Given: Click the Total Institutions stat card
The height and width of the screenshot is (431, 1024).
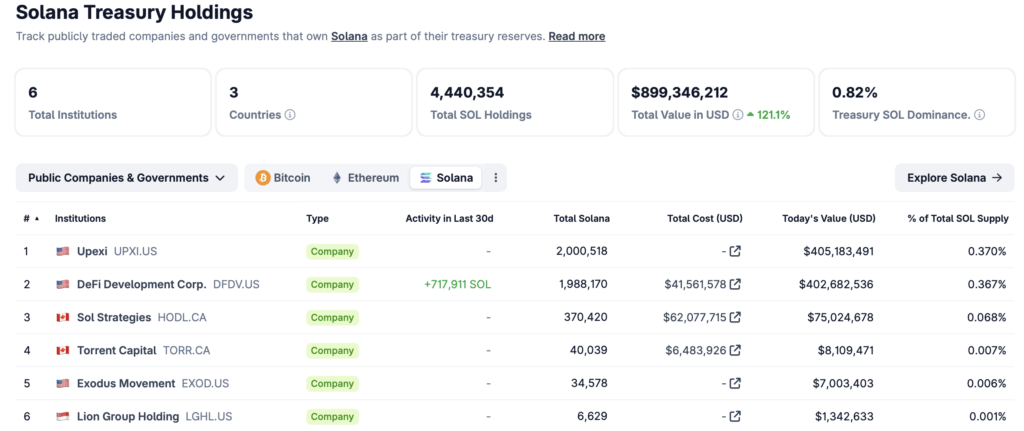Looking at the screenshot, I should click(x=113, y=103).
